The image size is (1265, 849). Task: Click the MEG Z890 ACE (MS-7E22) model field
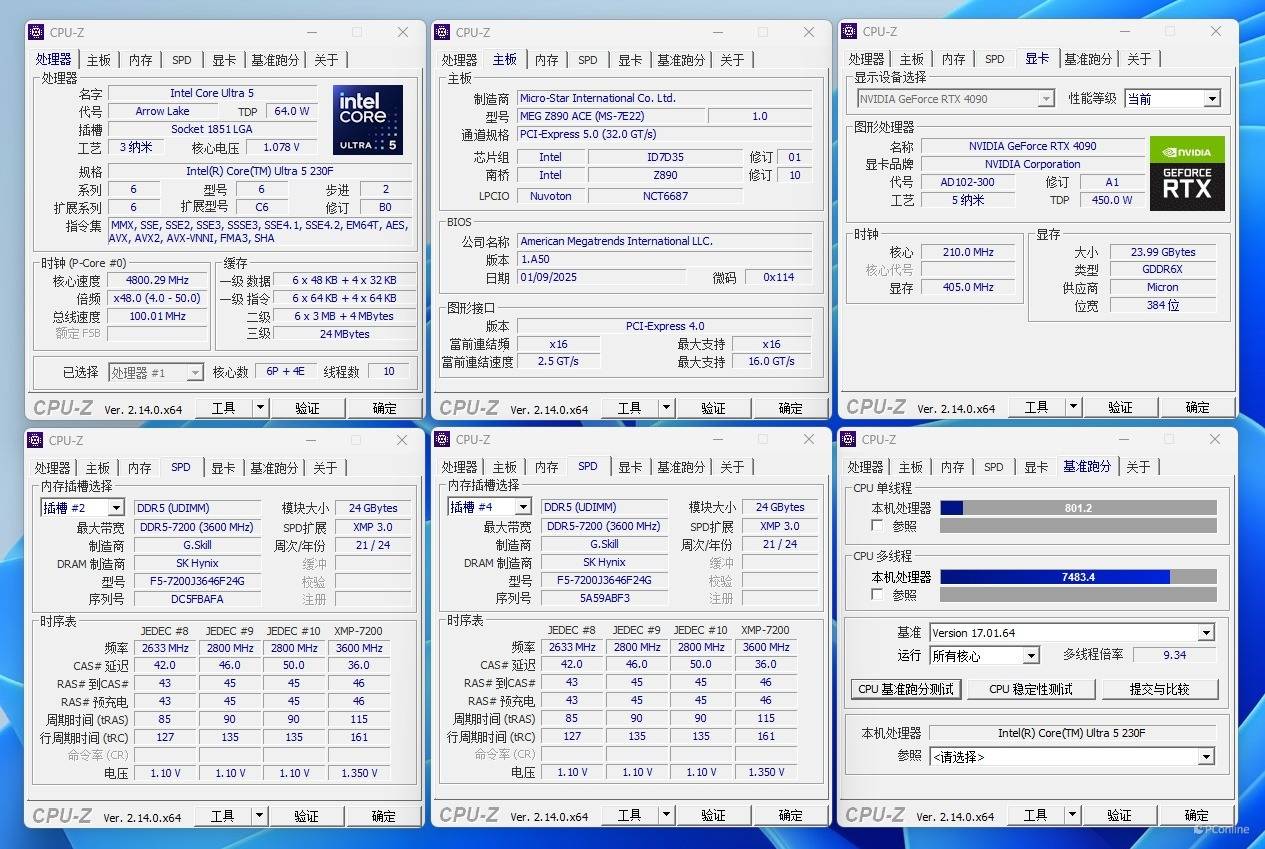coord(611,116)
